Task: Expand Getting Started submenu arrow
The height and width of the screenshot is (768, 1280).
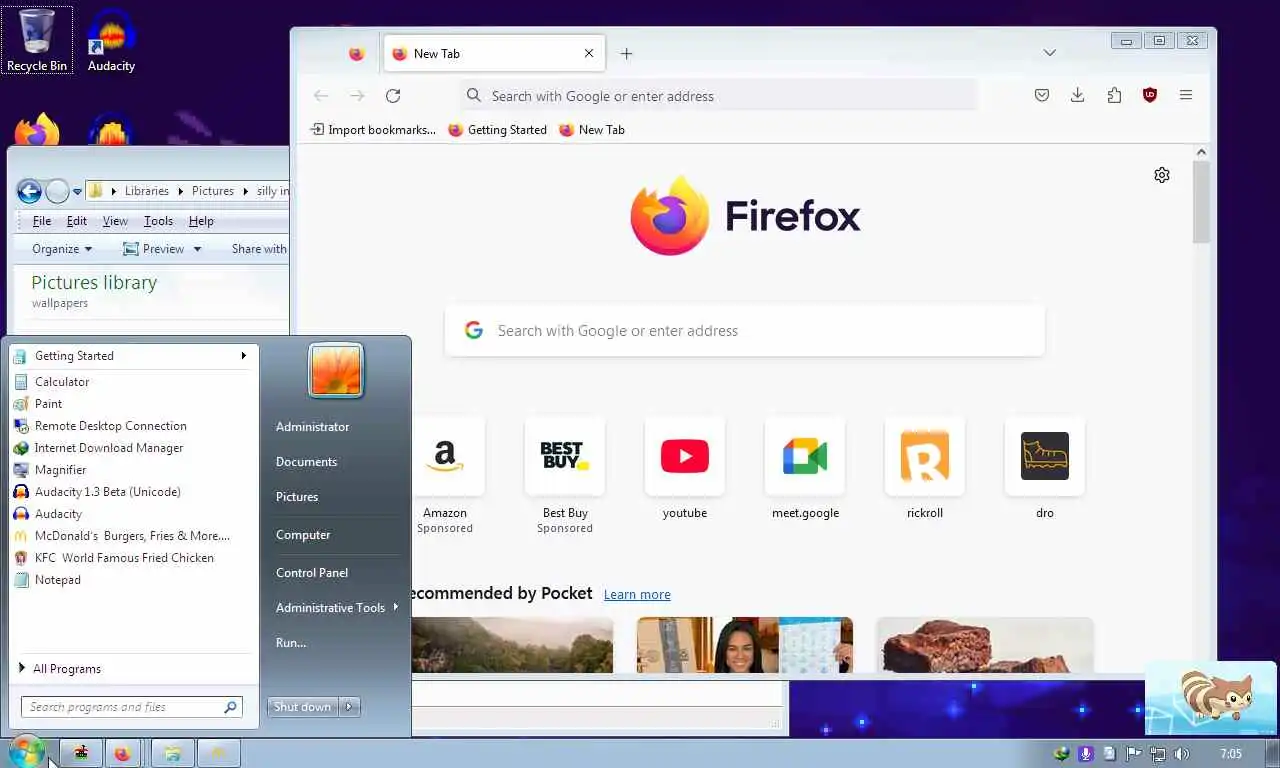Action: [243, 356]
